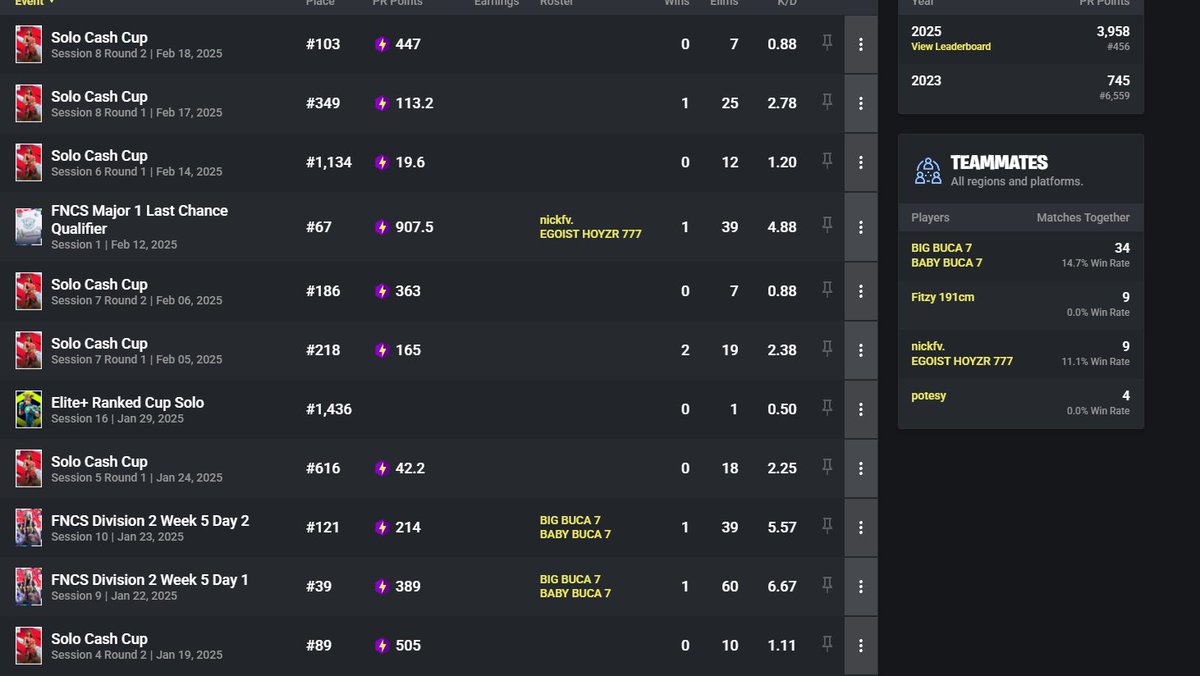Open potesy teammate profile
Screen dimensions: 1200x676
coord(928,396)
